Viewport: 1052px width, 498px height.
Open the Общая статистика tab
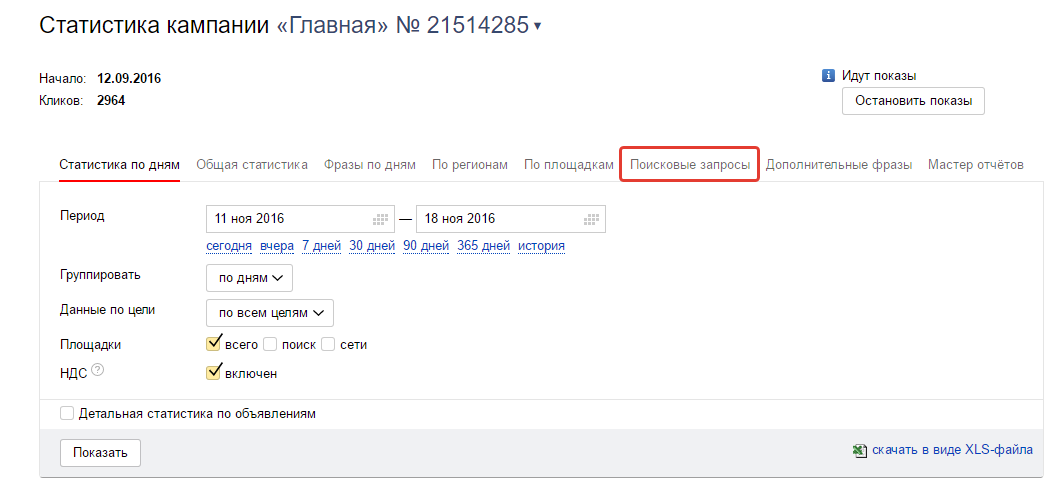[252, 164]
